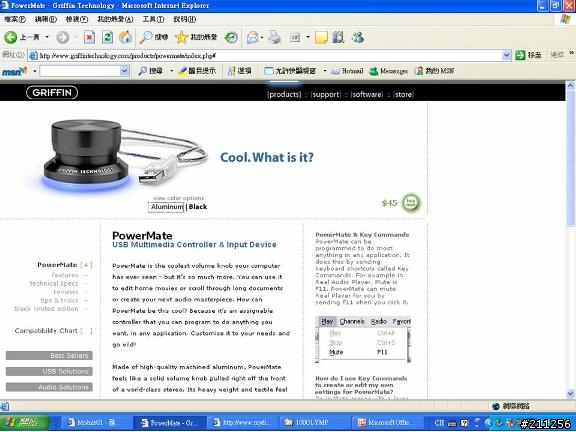
Task: Click the grey Forward arrow button
Action: point(63,37)
